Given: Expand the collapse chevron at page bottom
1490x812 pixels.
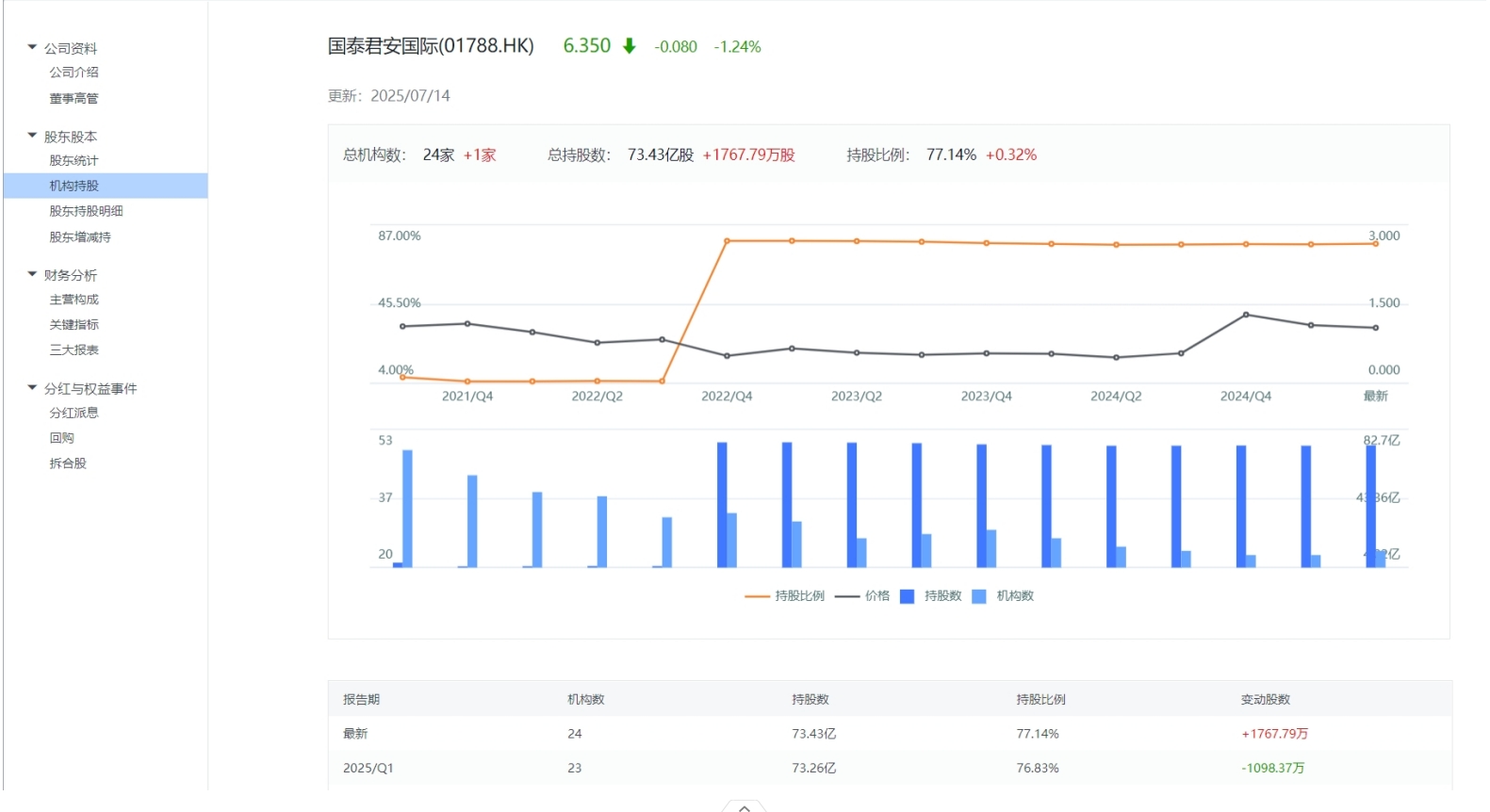Looking at the screenshot, I should point(745,806).
